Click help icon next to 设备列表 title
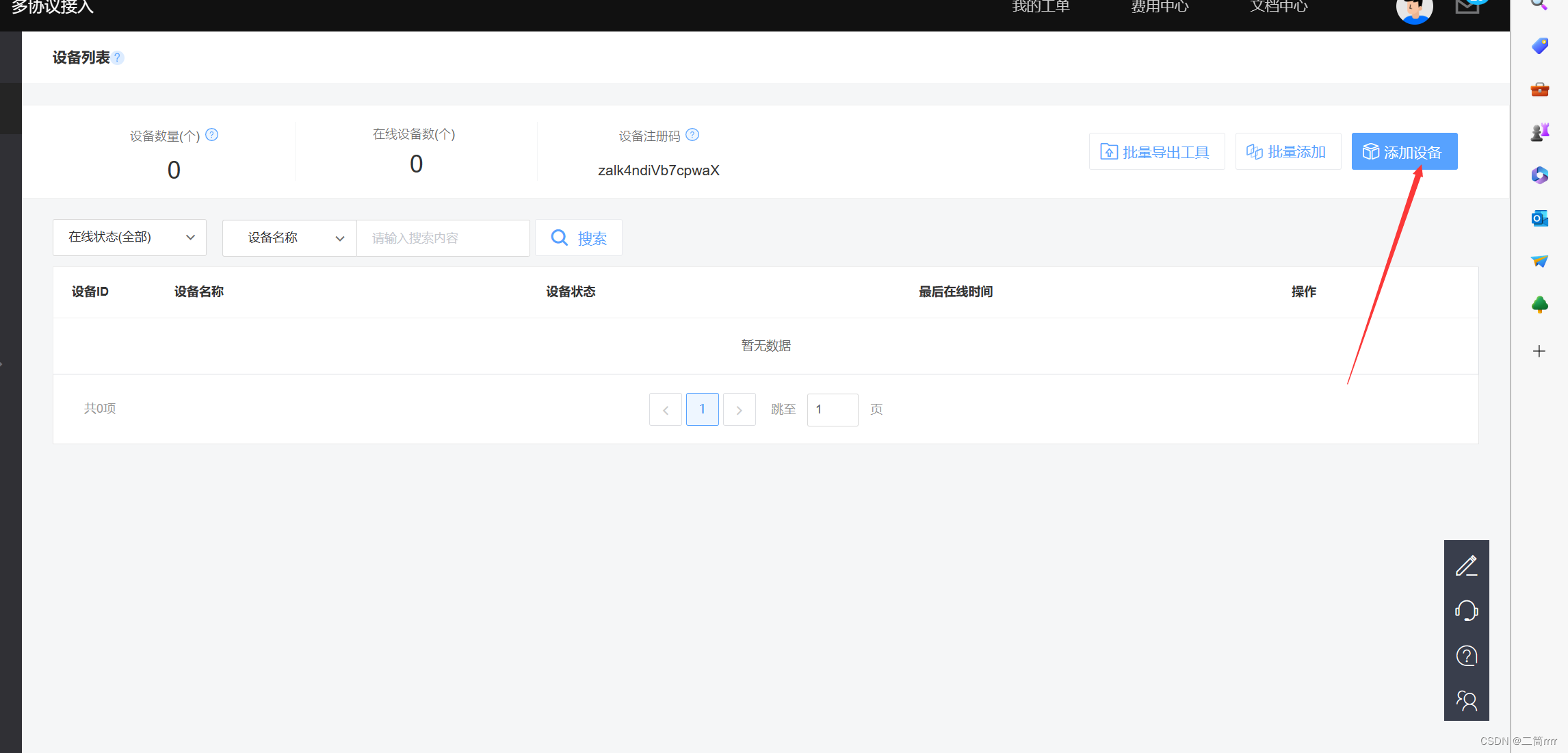1568x753 pixels. (x=118, y=58)
